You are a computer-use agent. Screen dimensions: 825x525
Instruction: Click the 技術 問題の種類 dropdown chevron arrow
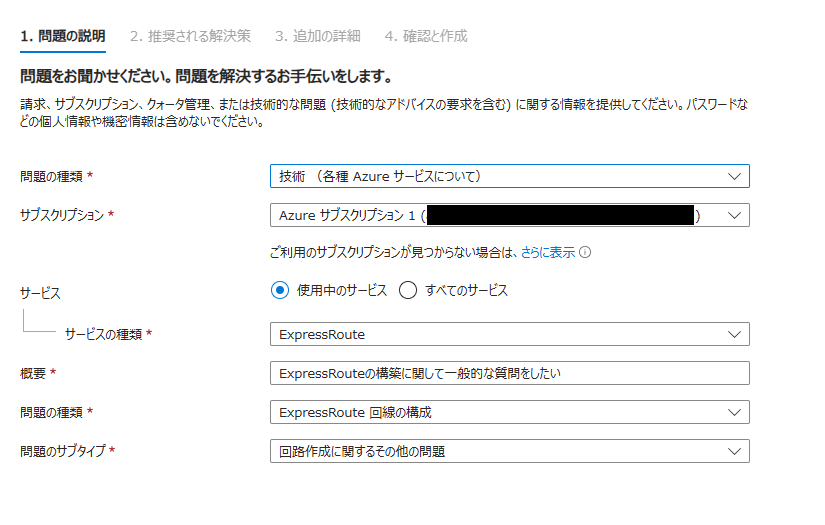(735, 177)
